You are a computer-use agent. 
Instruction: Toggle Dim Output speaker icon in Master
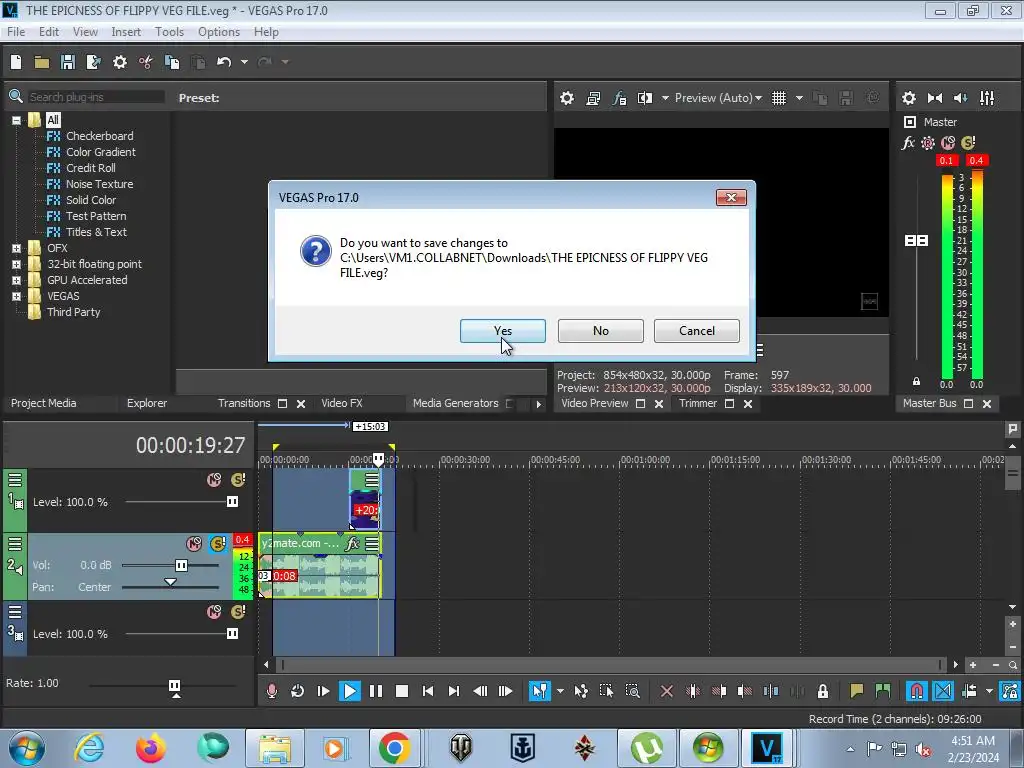[961, 98]
